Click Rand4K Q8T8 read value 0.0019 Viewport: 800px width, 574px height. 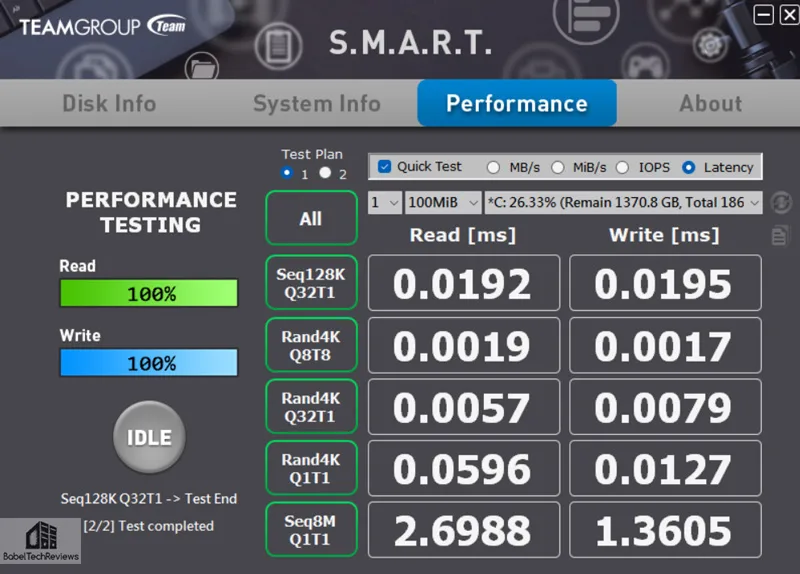(x=464, y=345)
